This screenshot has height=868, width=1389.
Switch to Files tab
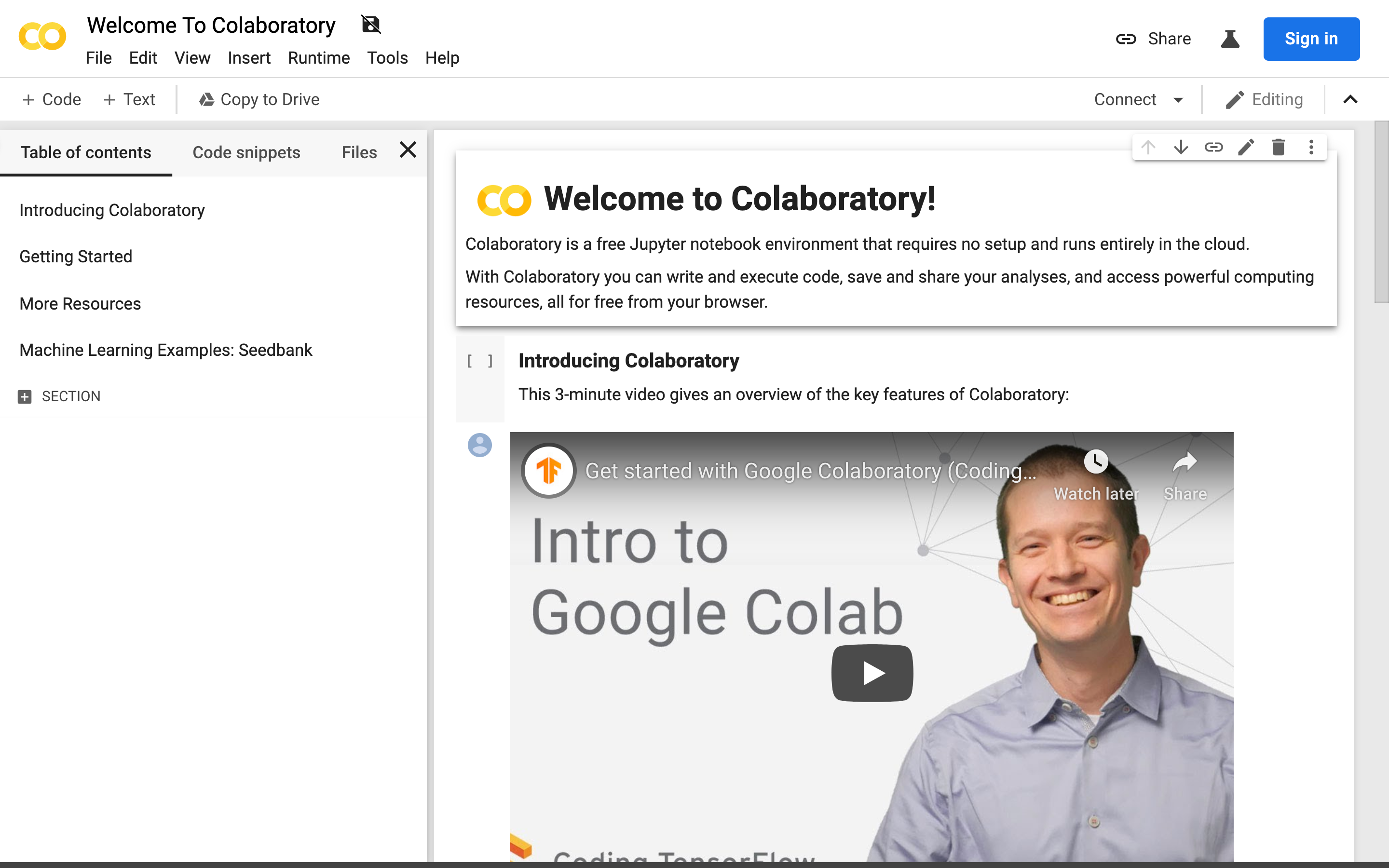click(359, 153)
